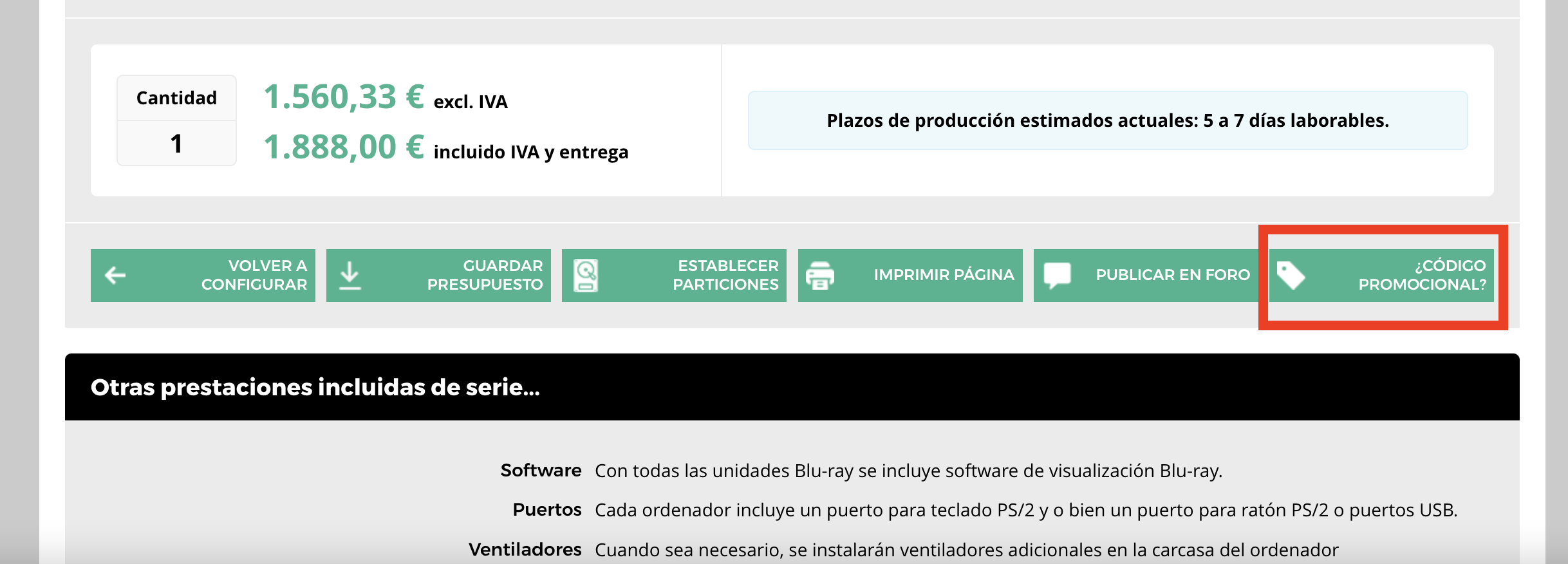Image resolution: width=1568 pixels, height=564 pixels.
Task: Print using Imprimir Página label
Action: pos(944,275)
